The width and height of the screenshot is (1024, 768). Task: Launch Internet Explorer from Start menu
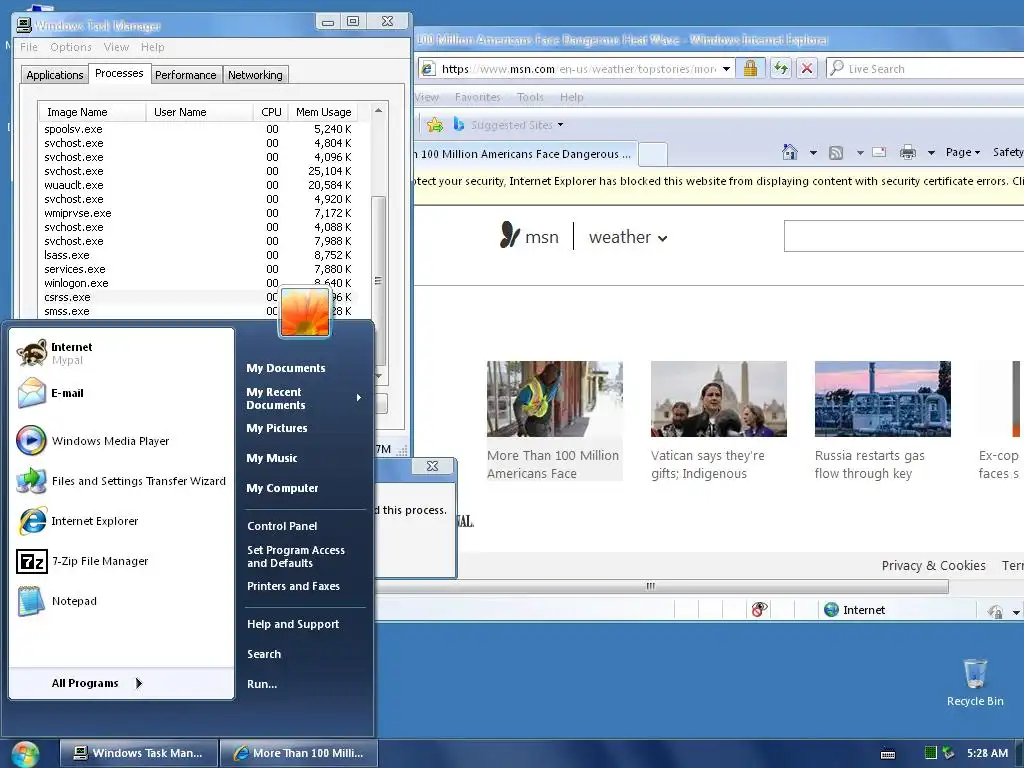(x=121, y=521)
